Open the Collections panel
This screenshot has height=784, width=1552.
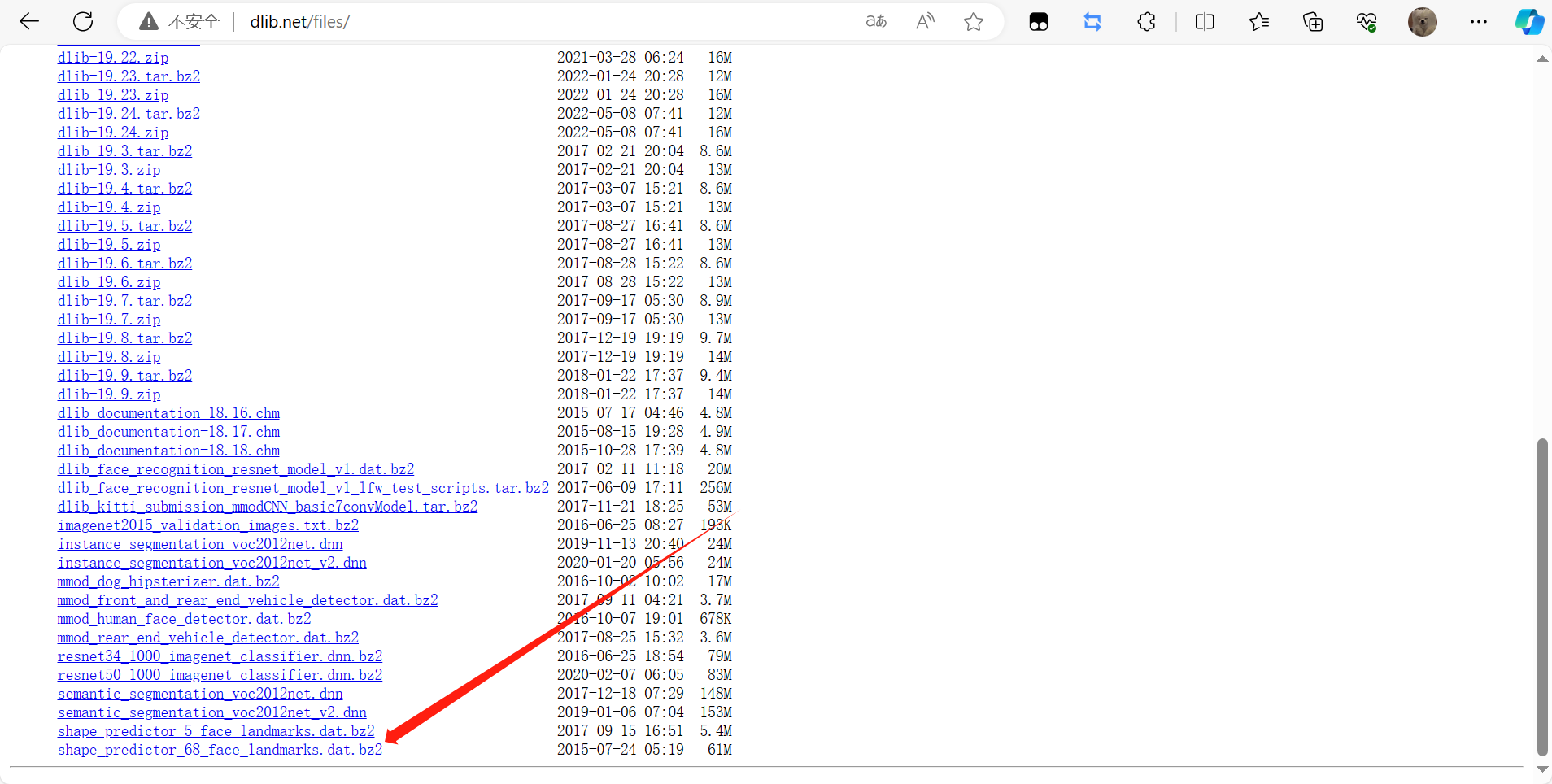click(1313, 22)
